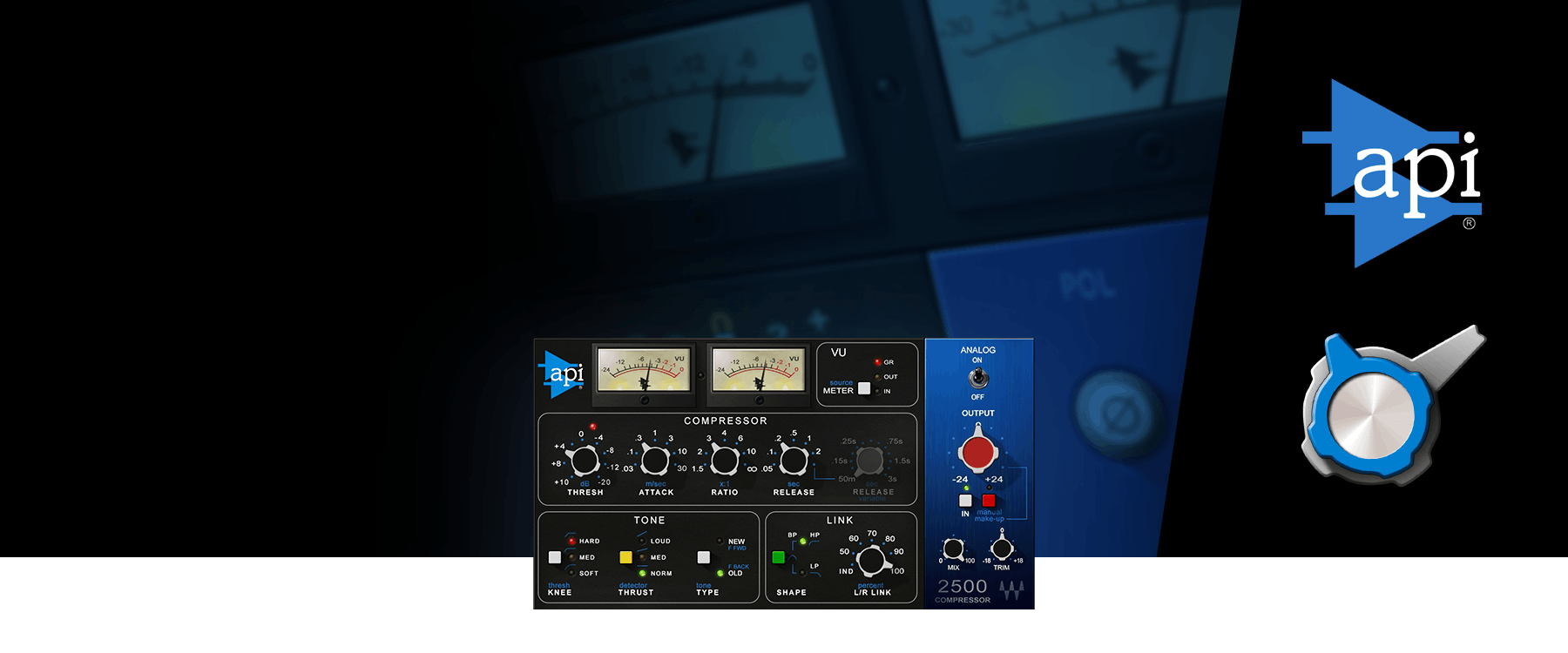This screenshot has width=1568, height=653.
Task: Click the IND marking on L/R LINK
Action: [846, 572]
